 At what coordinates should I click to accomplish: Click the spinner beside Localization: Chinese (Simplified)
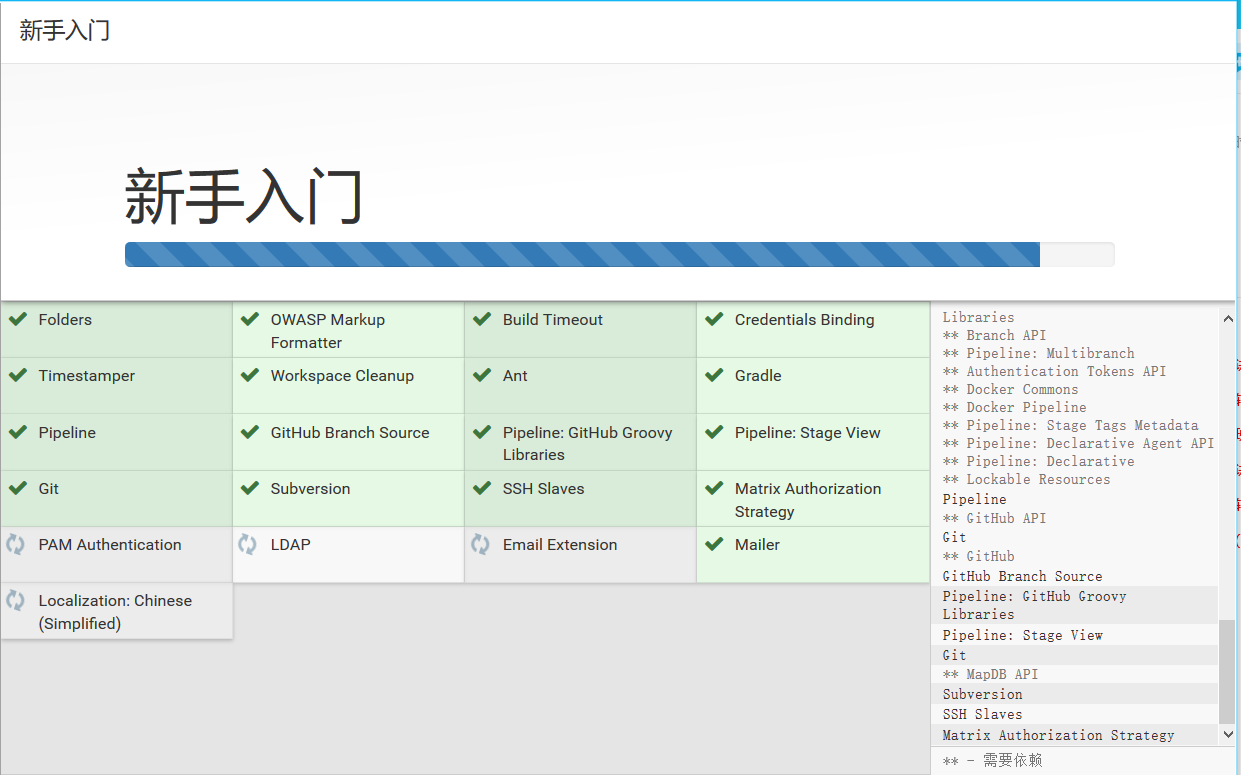click(x=16, y=600)
